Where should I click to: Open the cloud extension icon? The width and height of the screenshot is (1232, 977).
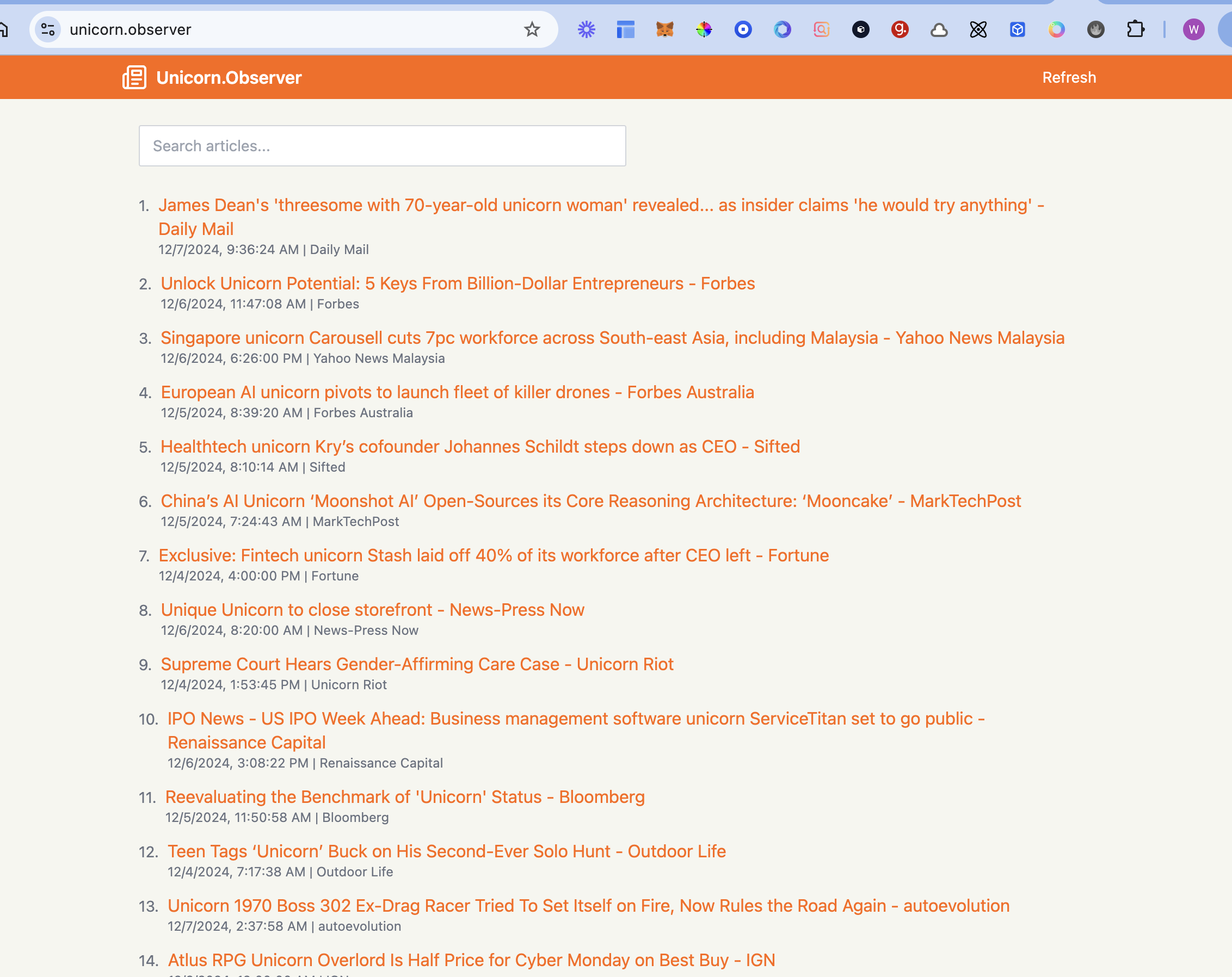[939, 29]
